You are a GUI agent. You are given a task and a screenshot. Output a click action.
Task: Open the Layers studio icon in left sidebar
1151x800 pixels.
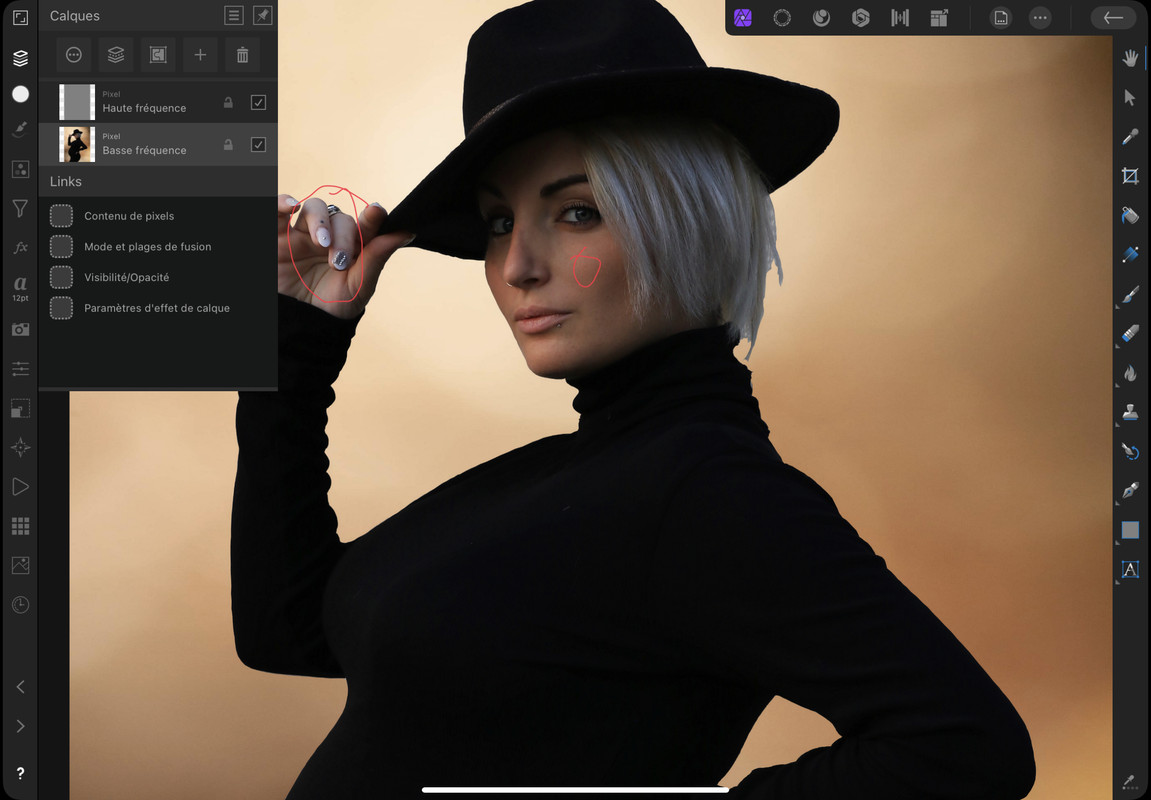21,58
